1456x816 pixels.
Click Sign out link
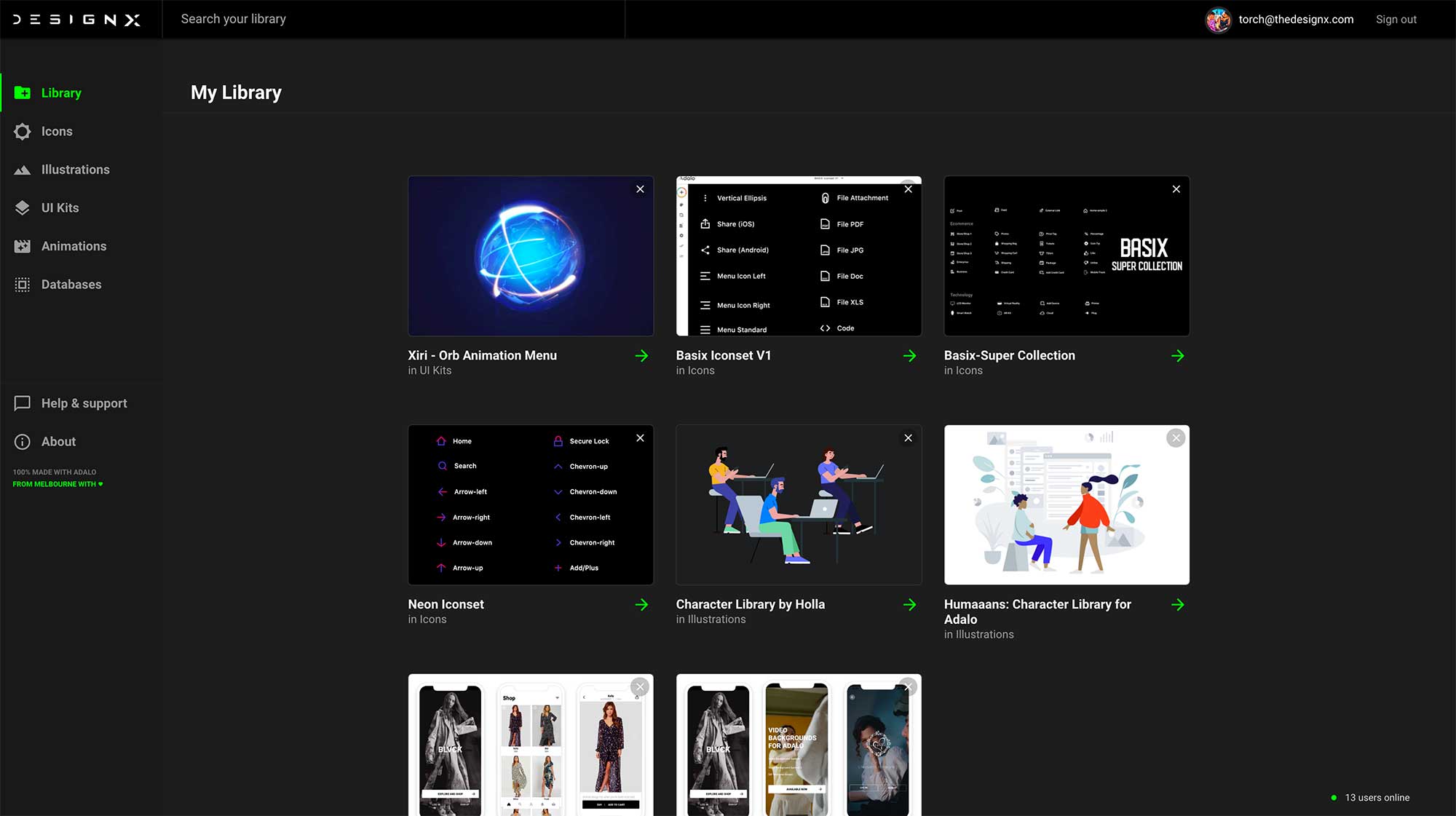pyautogui.click(x=1396, y=20)
